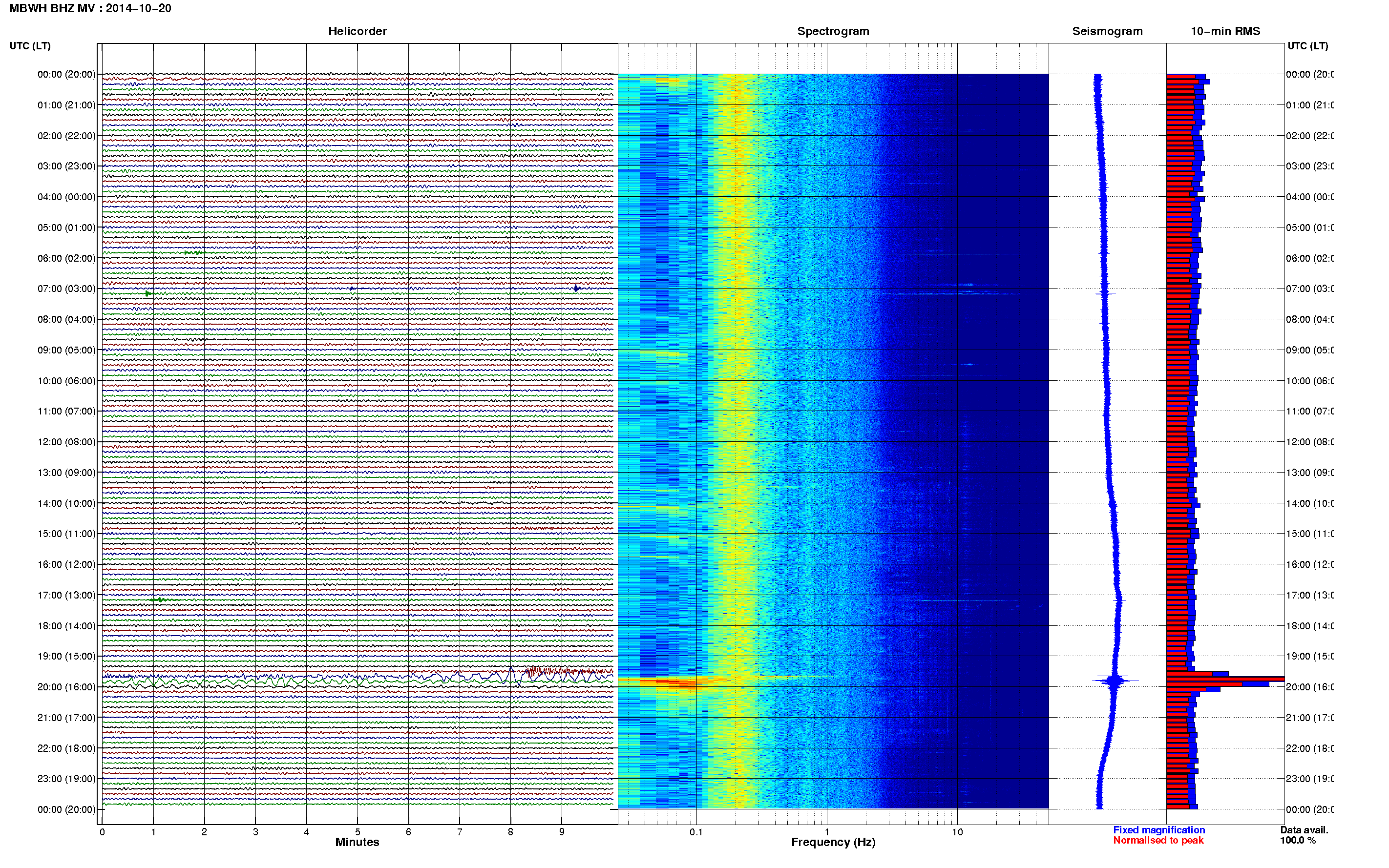Viewport: 1389px width, 868px height.
Task: Click the 10-min RMS panel heading
Action: (x=1225, y=32)
